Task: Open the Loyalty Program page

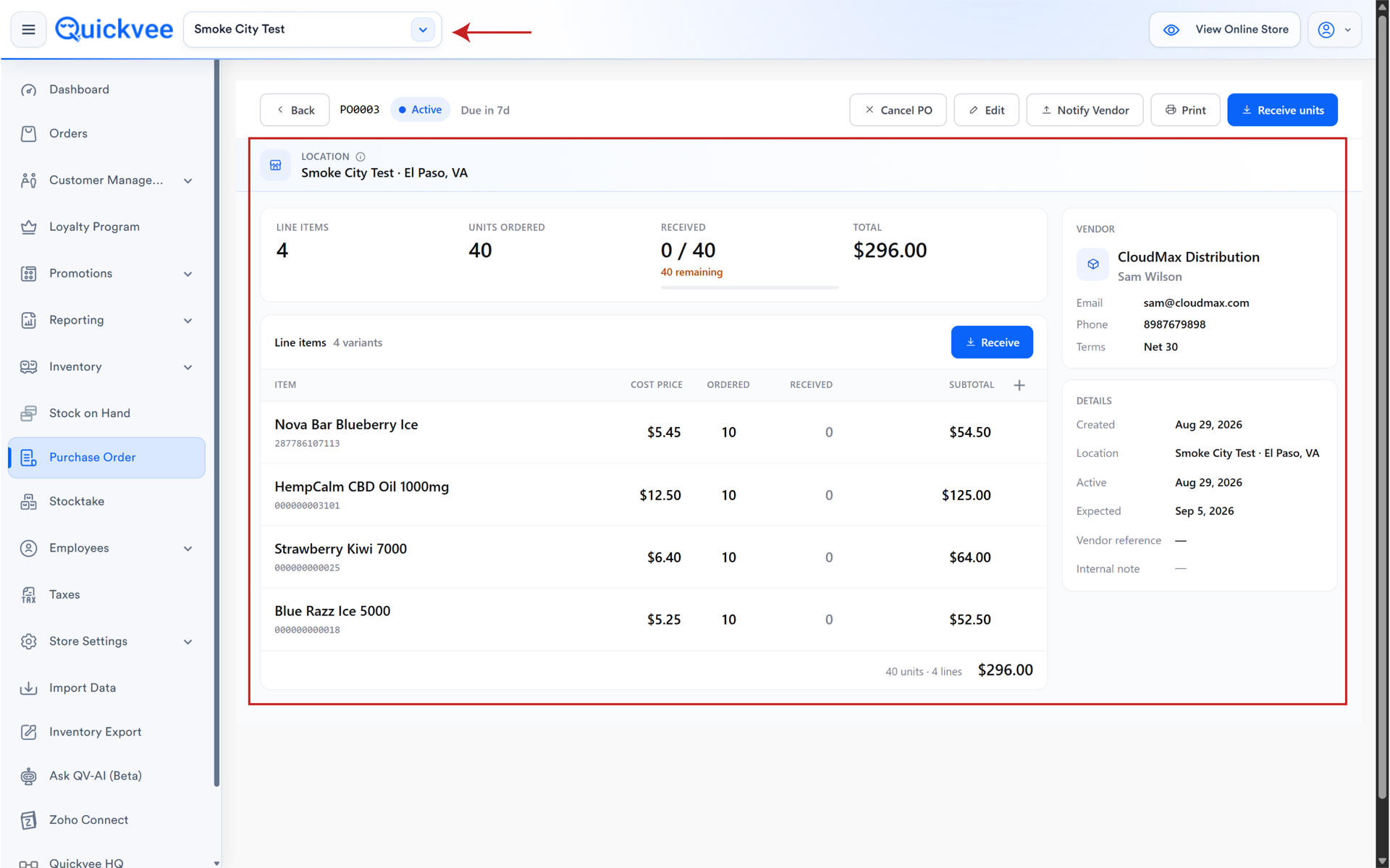Action: click(x=94, y=227)
